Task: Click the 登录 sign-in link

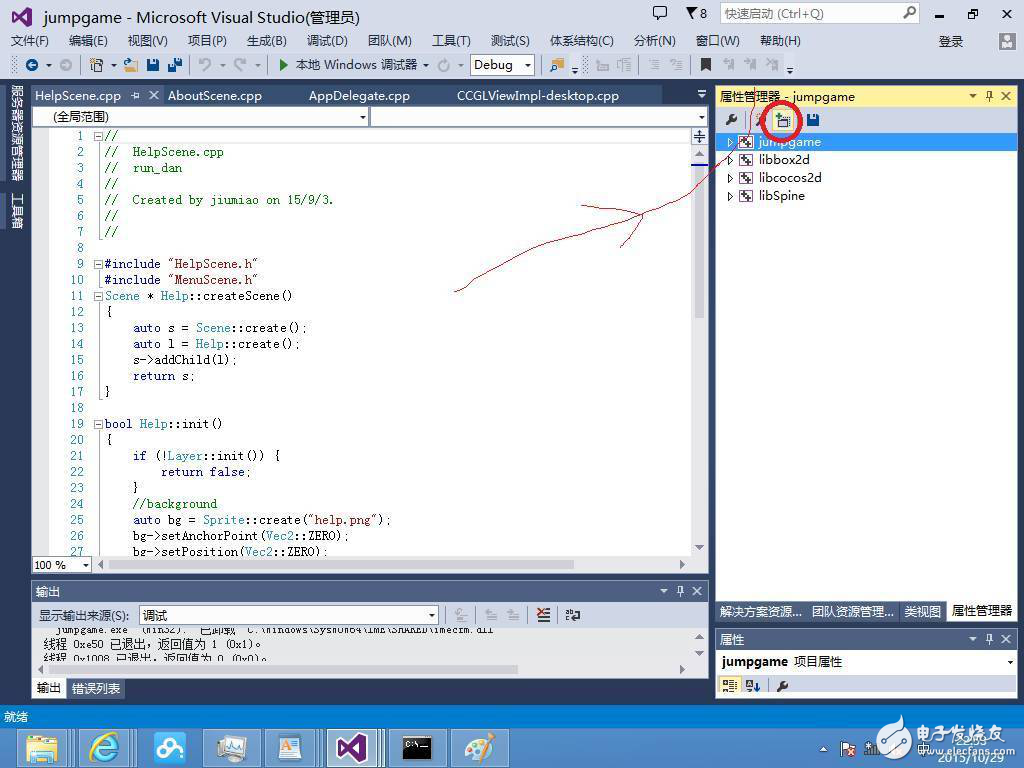Action: tap(950, 42)
